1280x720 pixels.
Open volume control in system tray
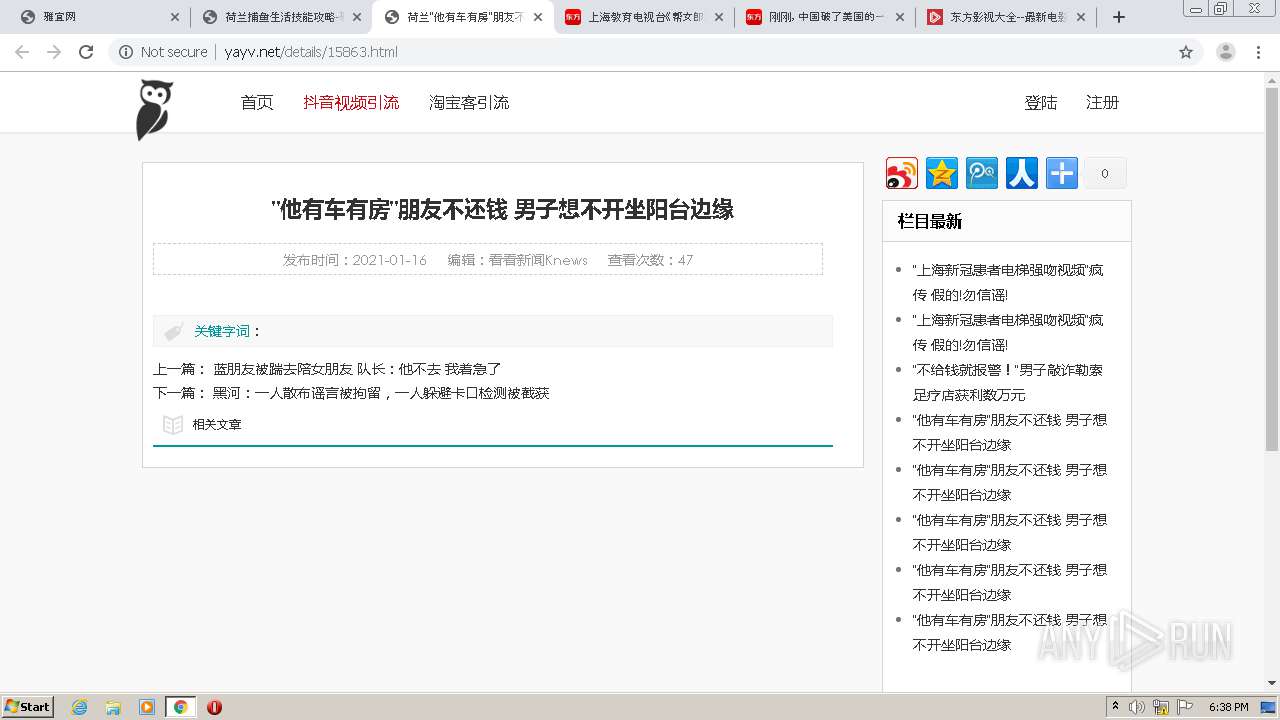click(x=1137, y=707)
